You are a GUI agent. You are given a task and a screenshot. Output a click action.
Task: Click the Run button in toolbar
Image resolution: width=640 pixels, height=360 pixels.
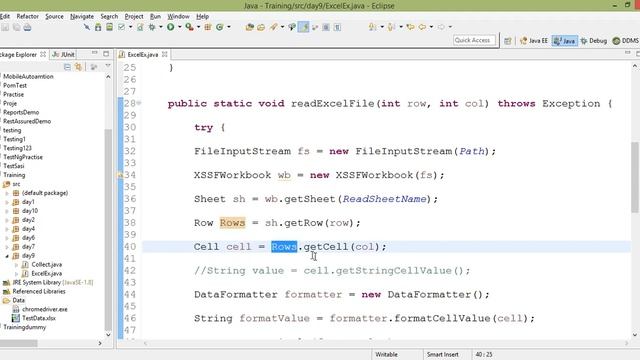171,27
